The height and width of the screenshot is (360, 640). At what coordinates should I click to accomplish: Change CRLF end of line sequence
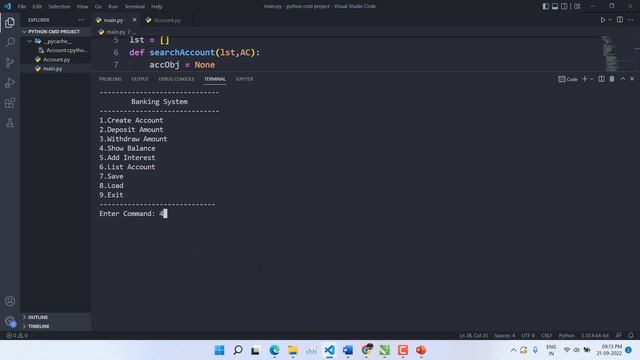point(546,335)
